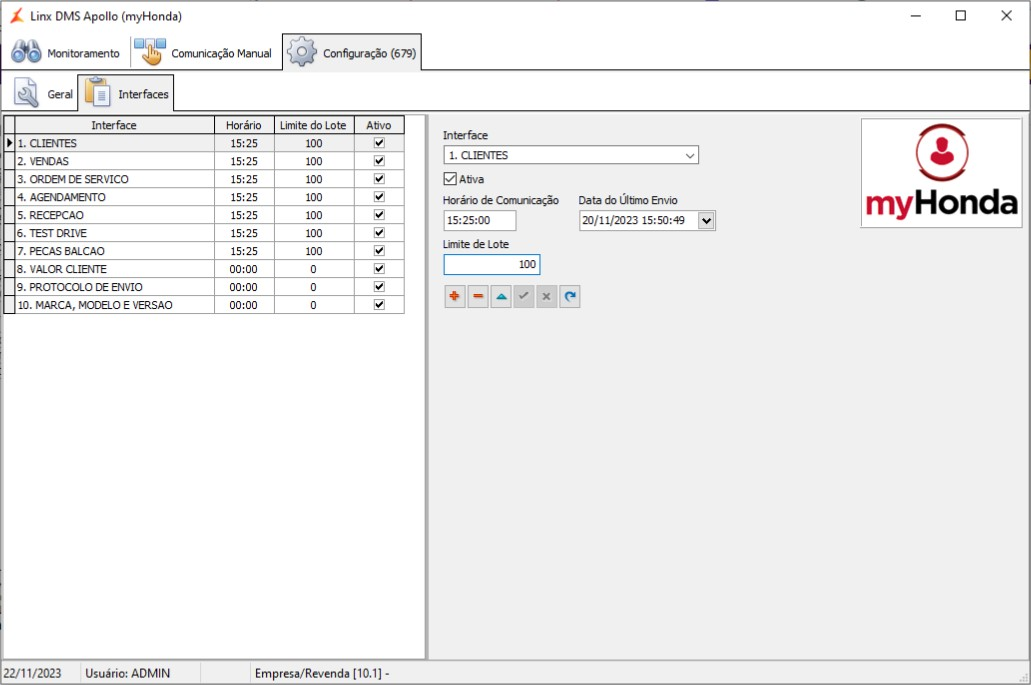Click the Horário de Comunicação time field

coord(480,220)
